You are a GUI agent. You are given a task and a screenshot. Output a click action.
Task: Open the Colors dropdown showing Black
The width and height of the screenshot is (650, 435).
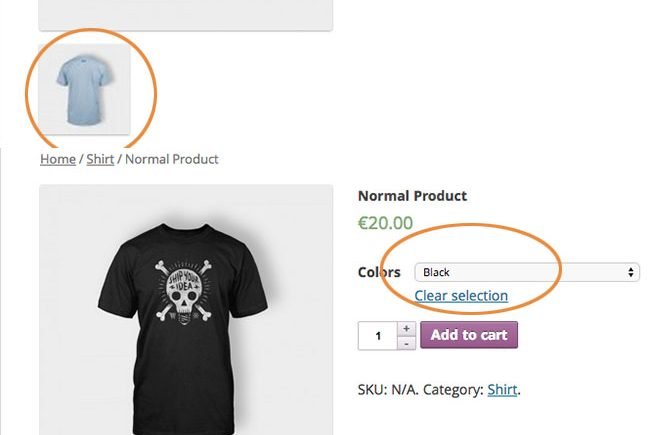[520, 272]
